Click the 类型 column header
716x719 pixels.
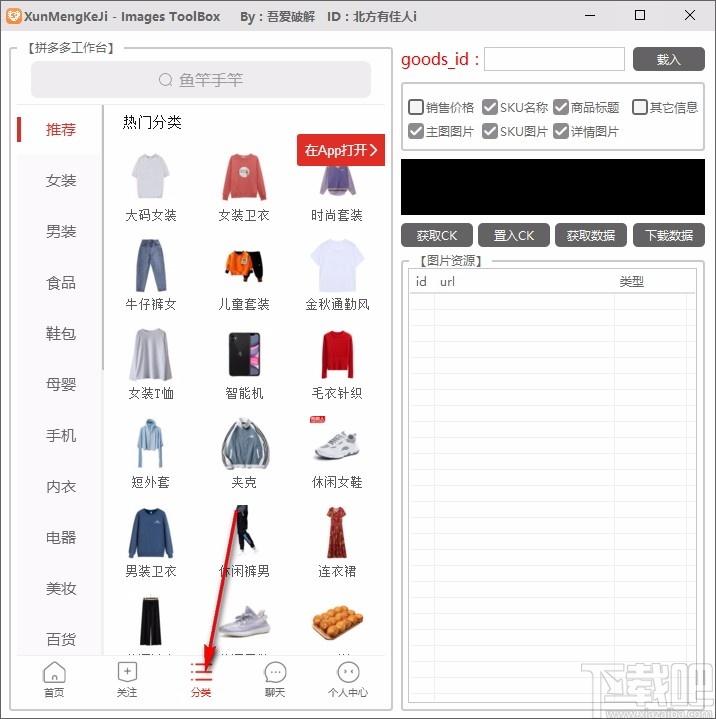632,282
